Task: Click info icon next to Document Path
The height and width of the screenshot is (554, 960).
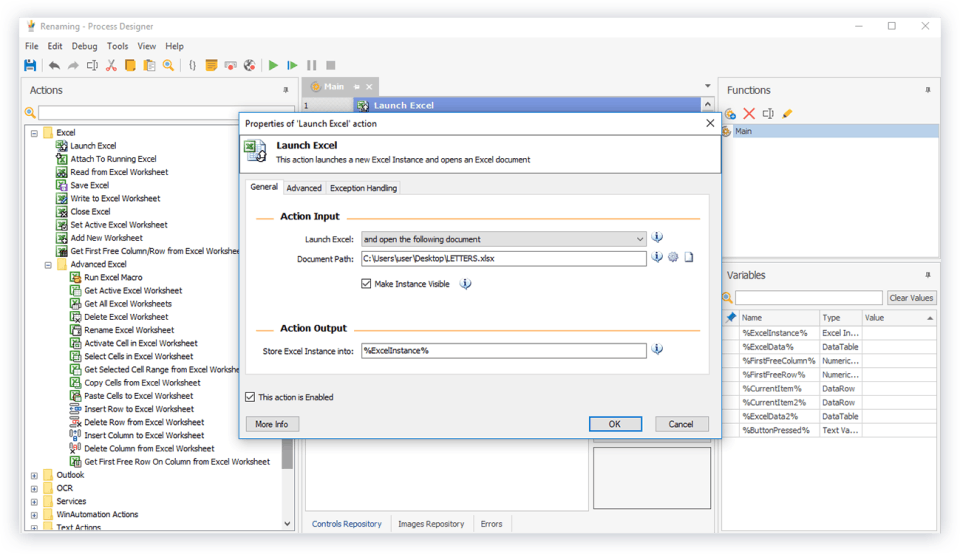Action: click(657, 257)
